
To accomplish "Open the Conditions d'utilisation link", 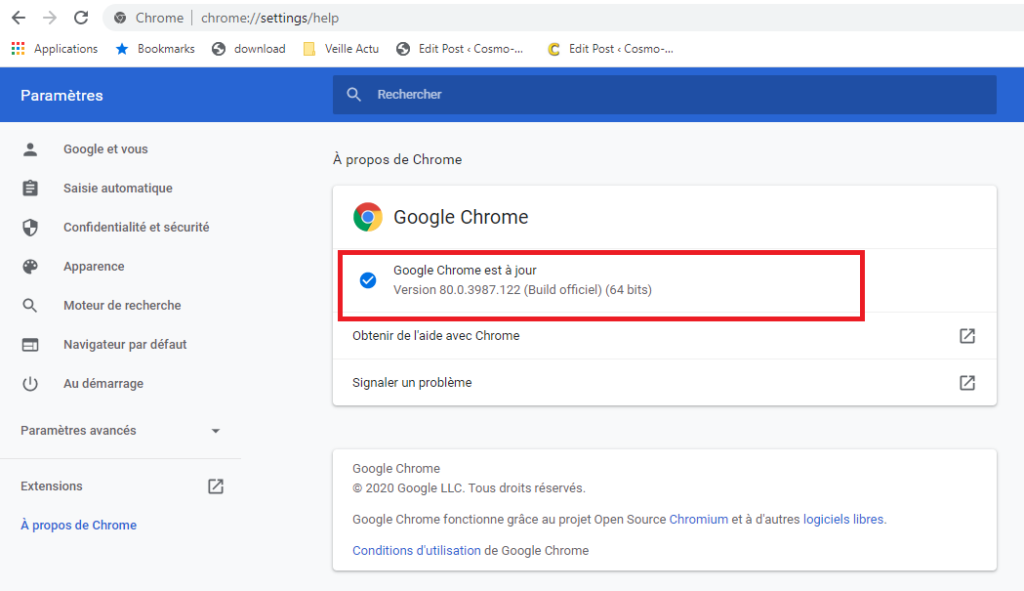I will [416, 551].
